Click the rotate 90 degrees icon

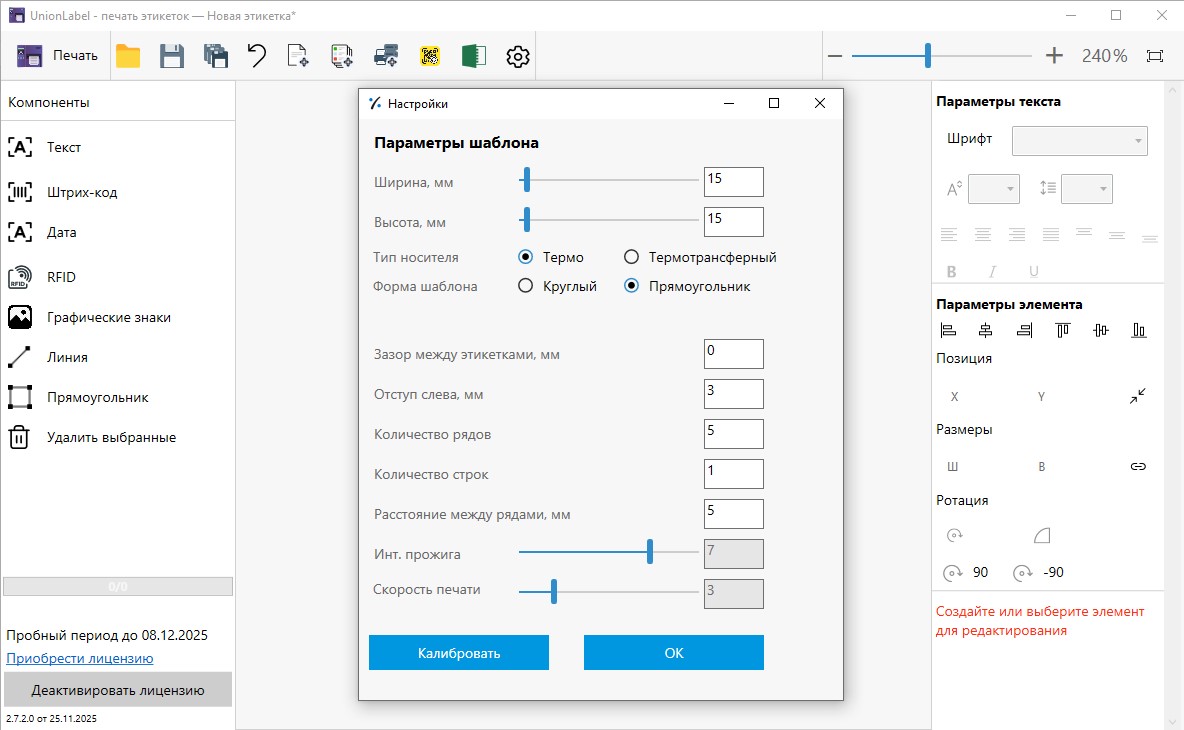[x=955, y=573]
